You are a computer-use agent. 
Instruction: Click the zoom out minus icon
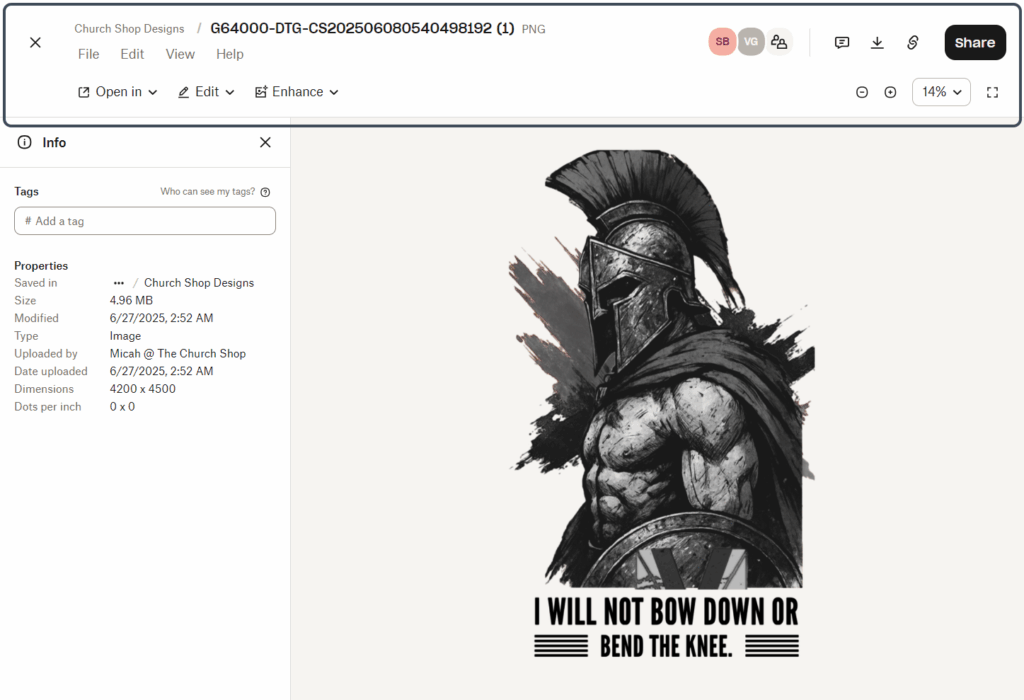pos(862,92)
